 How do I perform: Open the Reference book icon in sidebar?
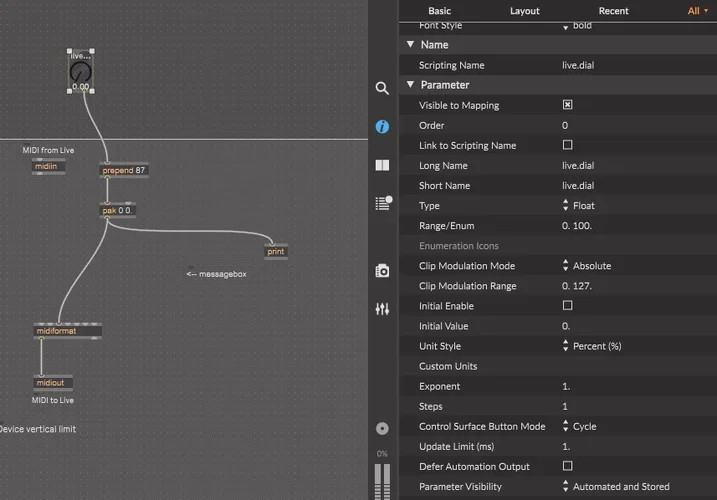[x=382, y=166]
